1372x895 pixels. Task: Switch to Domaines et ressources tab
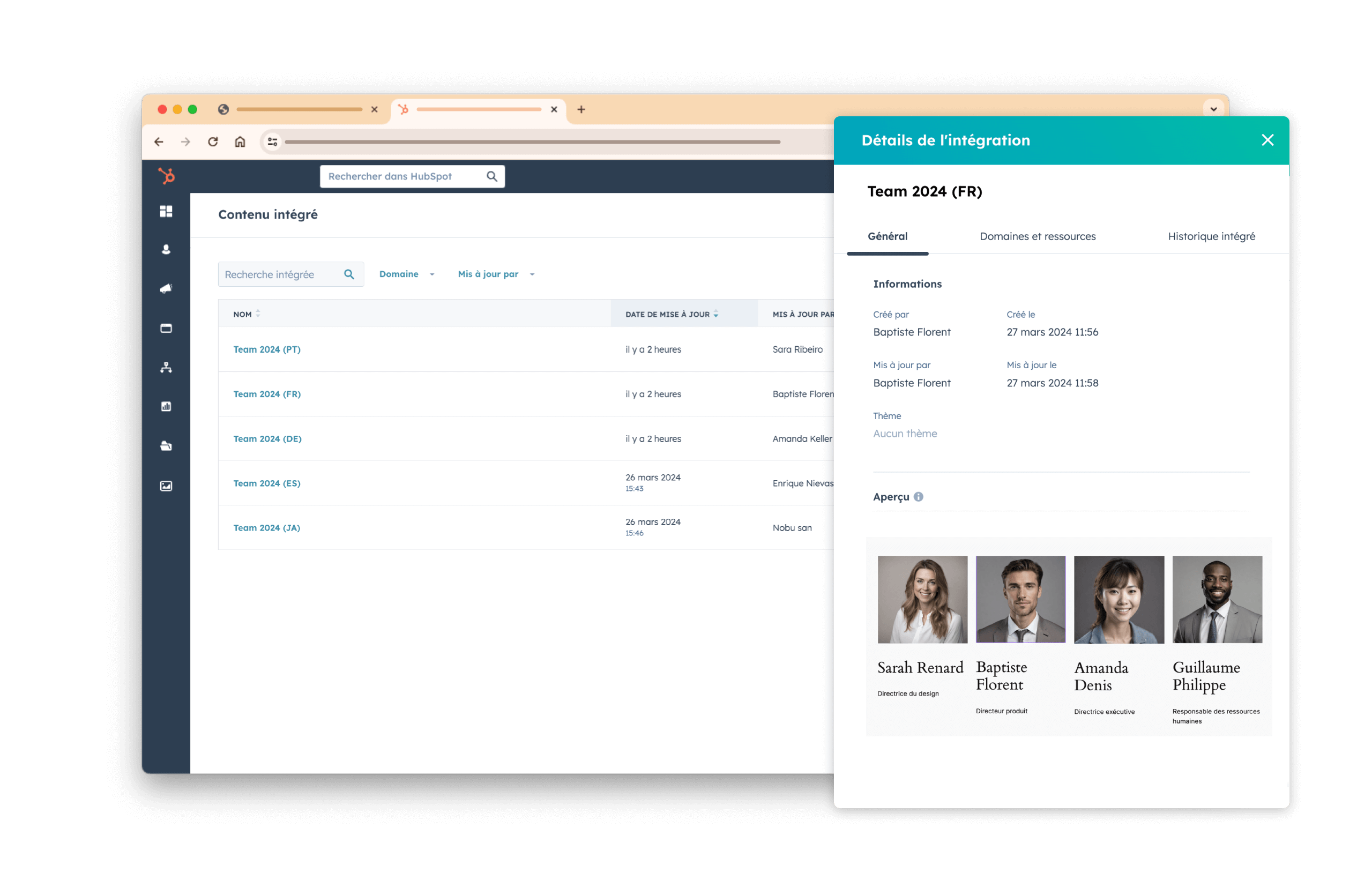[1038, 236]
